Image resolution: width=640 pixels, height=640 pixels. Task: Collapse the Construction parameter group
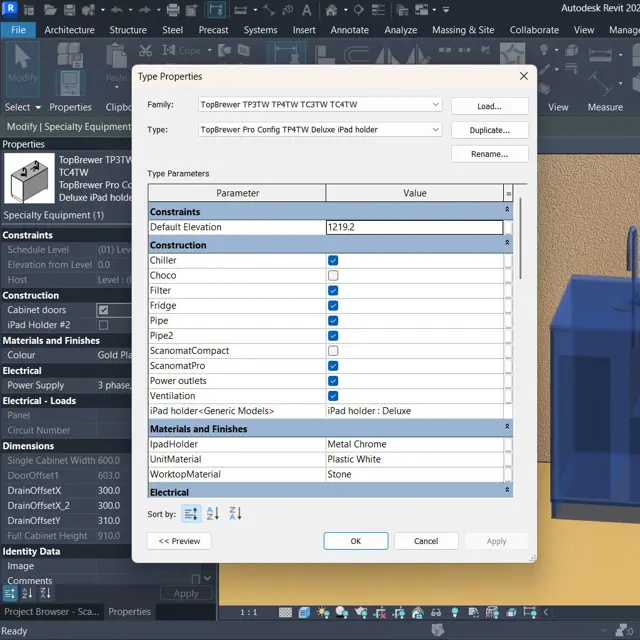point(507,243)
